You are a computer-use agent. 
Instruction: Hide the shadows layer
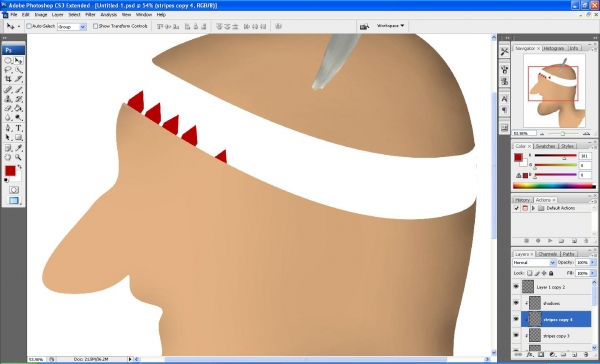pos(516,303)
